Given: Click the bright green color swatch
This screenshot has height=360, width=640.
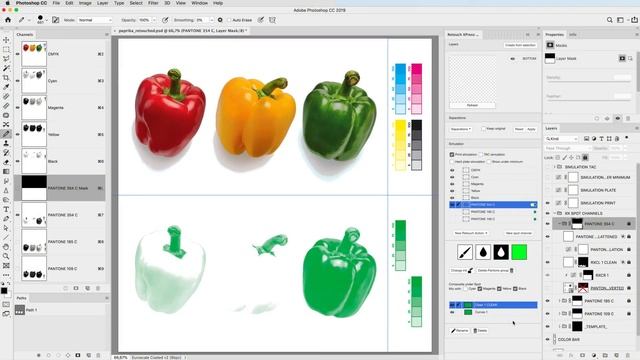Looking at the screenshot, I should [x=519, y=252].
